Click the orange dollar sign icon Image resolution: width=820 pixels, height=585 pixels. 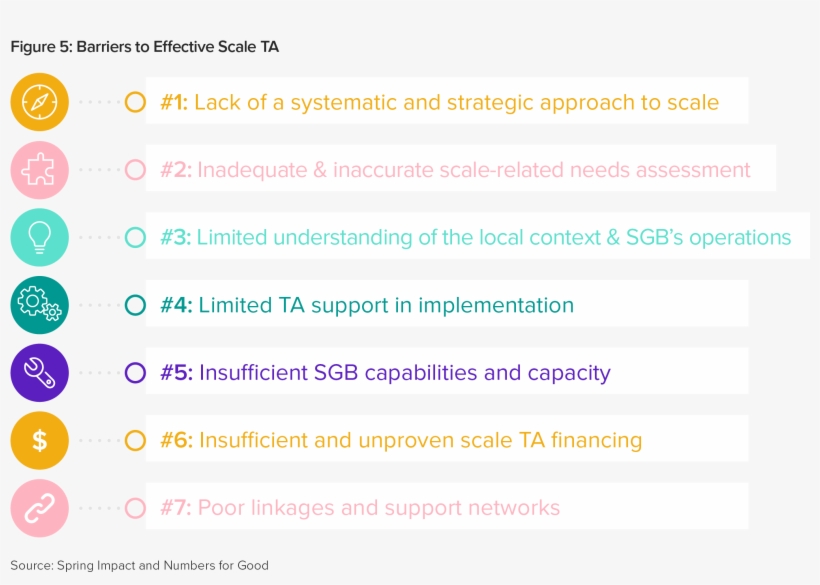coord(40,440)
